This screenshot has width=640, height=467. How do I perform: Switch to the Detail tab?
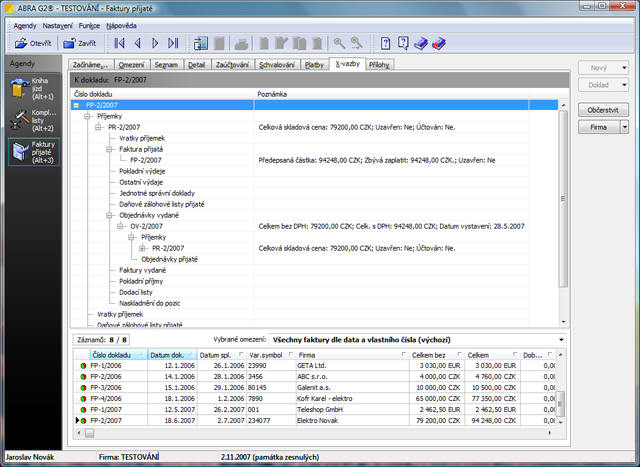[x=197, y=64]
